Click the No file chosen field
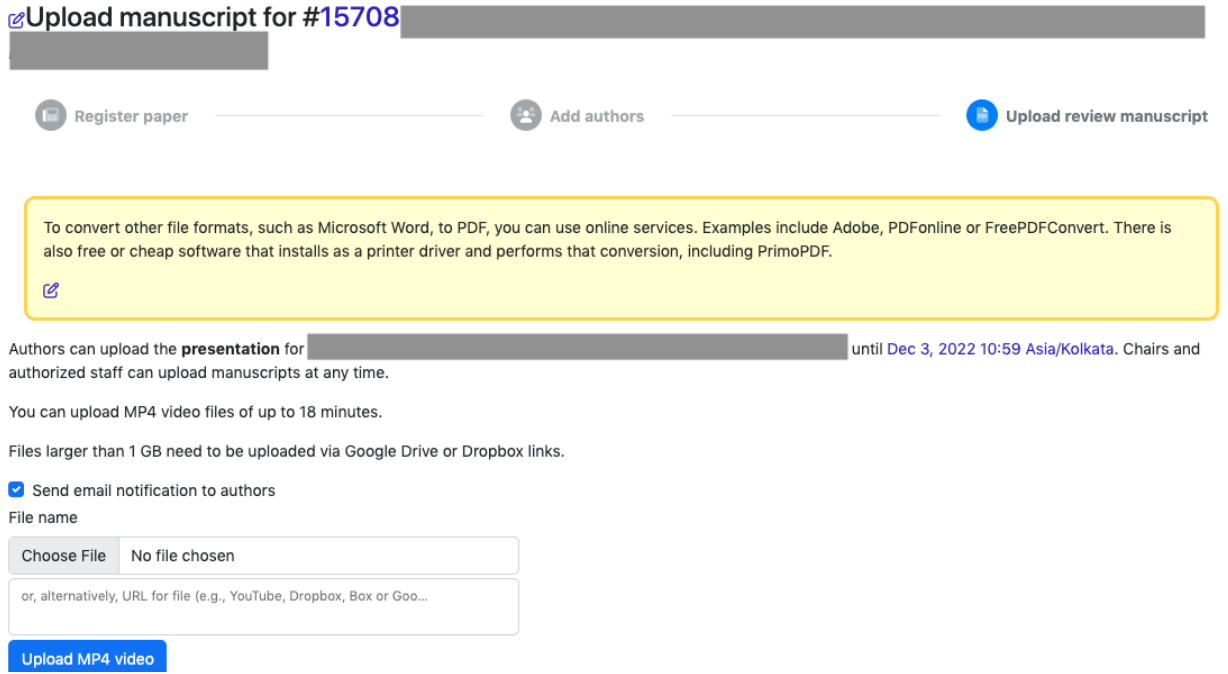Screen dimensions: 1228x674 [318, 556]
